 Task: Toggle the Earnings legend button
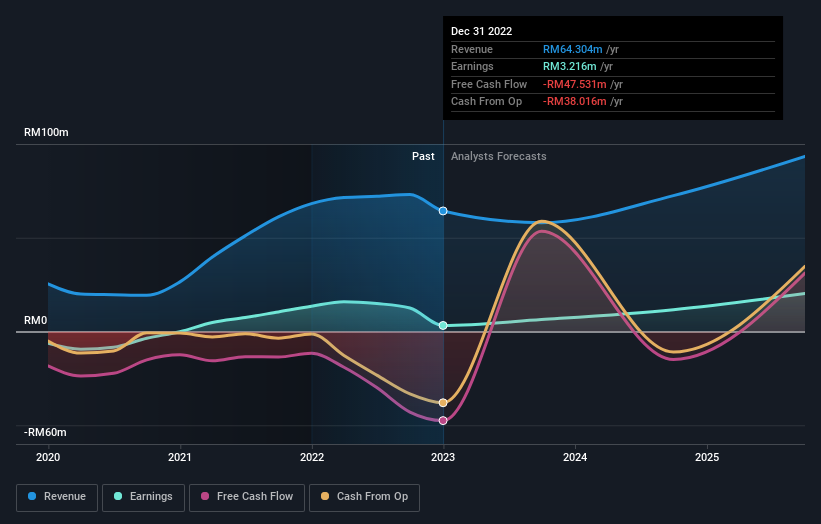[143, 497]
